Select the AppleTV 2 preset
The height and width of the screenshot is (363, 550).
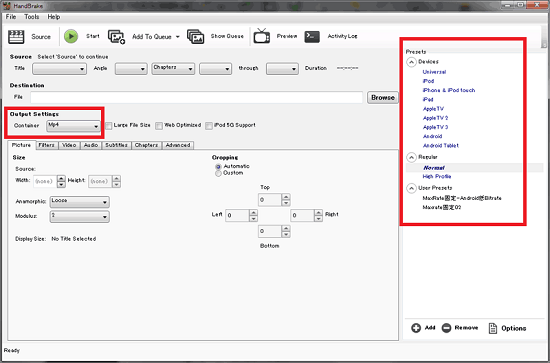tap(435, 118)
